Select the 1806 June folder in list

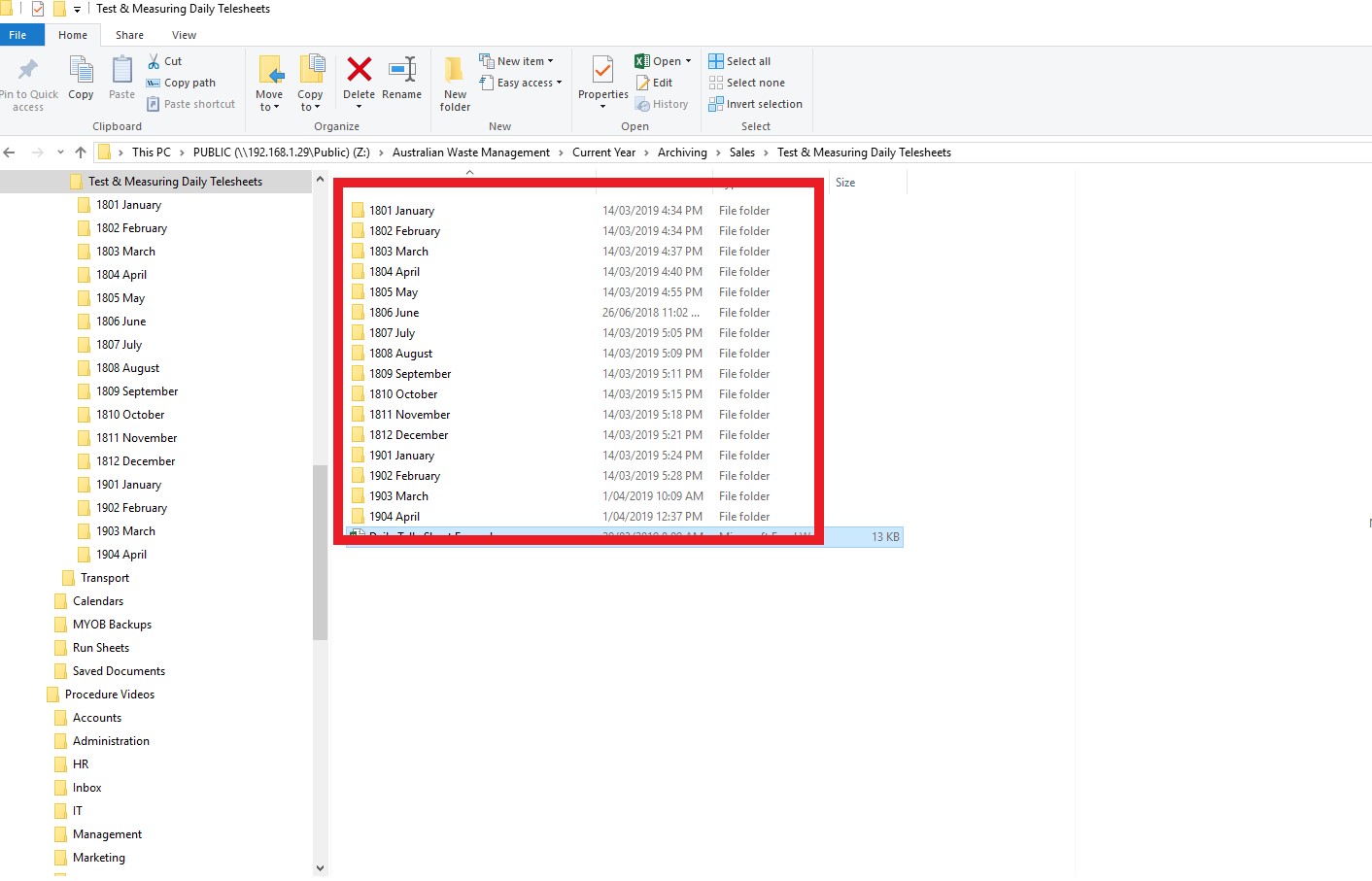pos(394,313)
